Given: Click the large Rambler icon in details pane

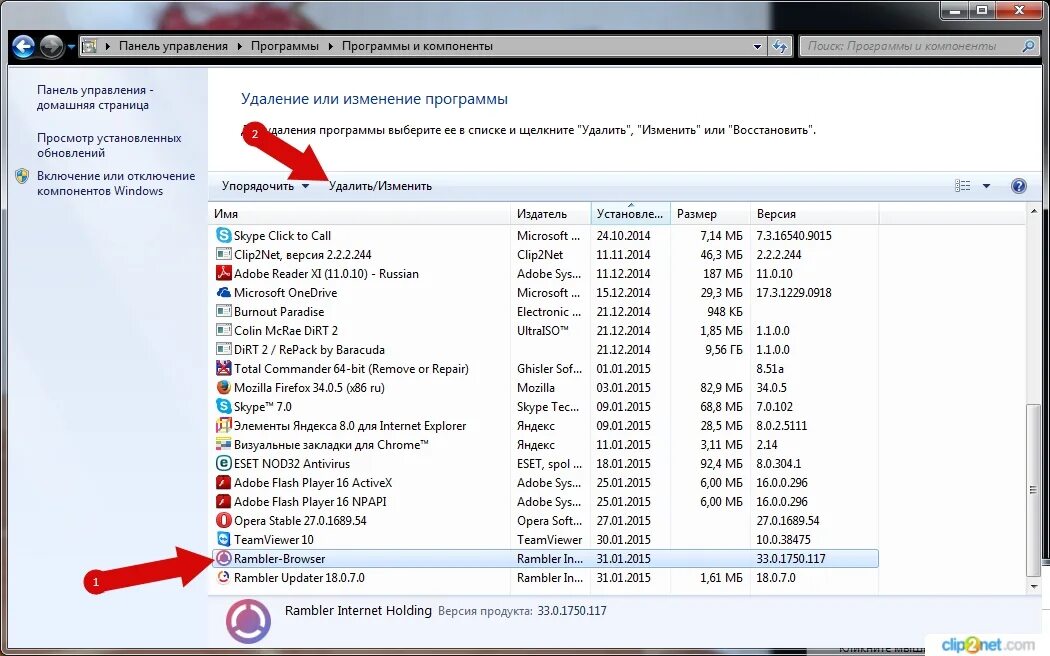Looking at the screenshot, I should 248,621.
